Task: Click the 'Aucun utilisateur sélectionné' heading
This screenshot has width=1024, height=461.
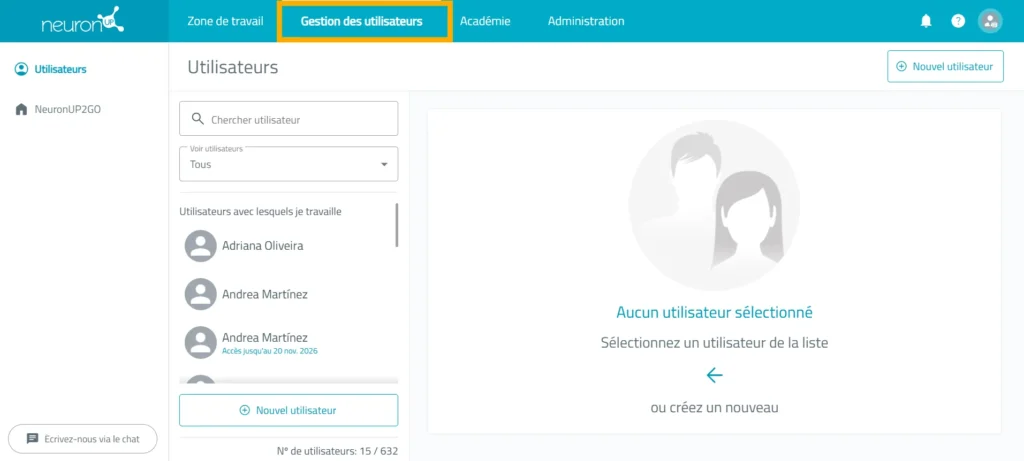Action: (714, 312)
